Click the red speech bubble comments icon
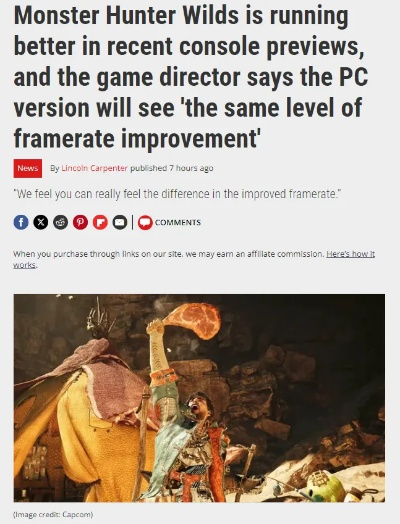Image resolution: width=400 pixels, height=524 pixels. click(x=145, y=223)
